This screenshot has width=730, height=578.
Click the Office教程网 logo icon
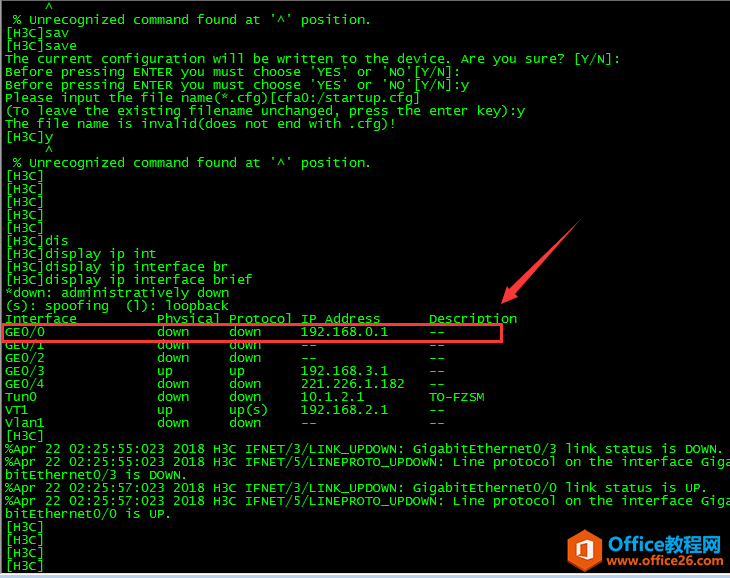[x=585, y=550]
